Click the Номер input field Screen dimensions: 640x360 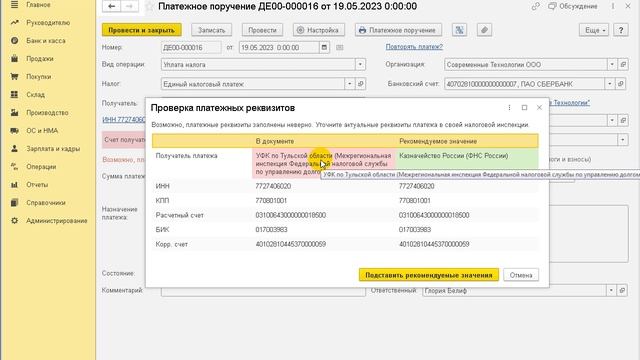[191, 48]
